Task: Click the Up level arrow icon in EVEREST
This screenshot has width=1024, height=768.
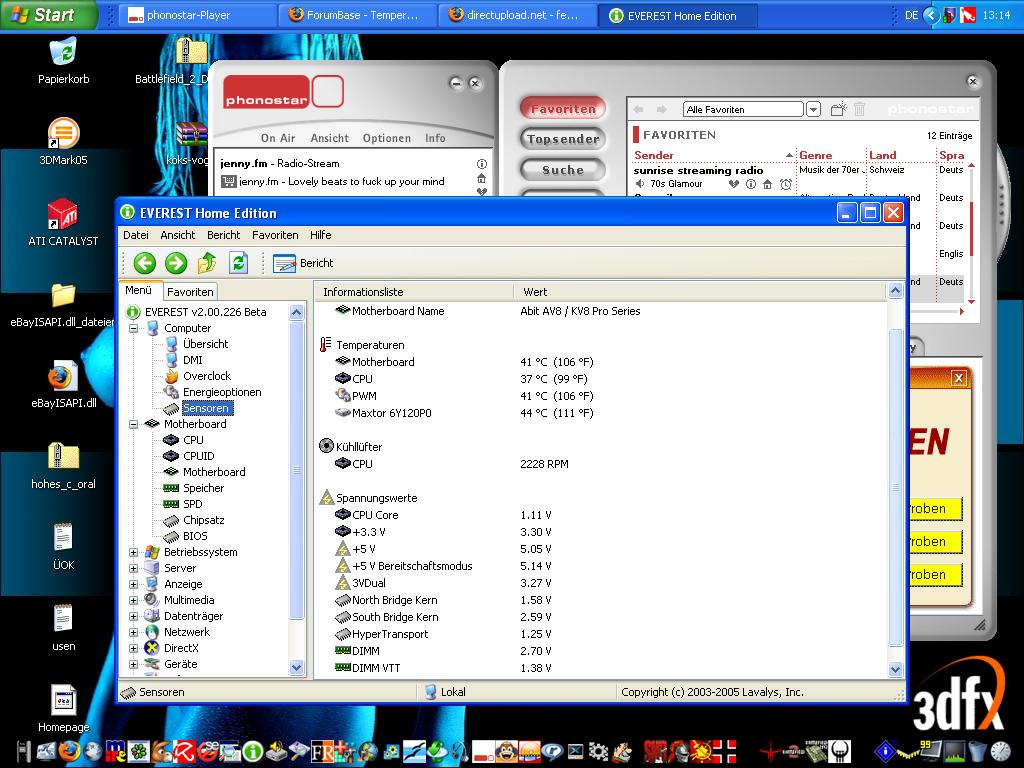Action: tap(207, 263)
